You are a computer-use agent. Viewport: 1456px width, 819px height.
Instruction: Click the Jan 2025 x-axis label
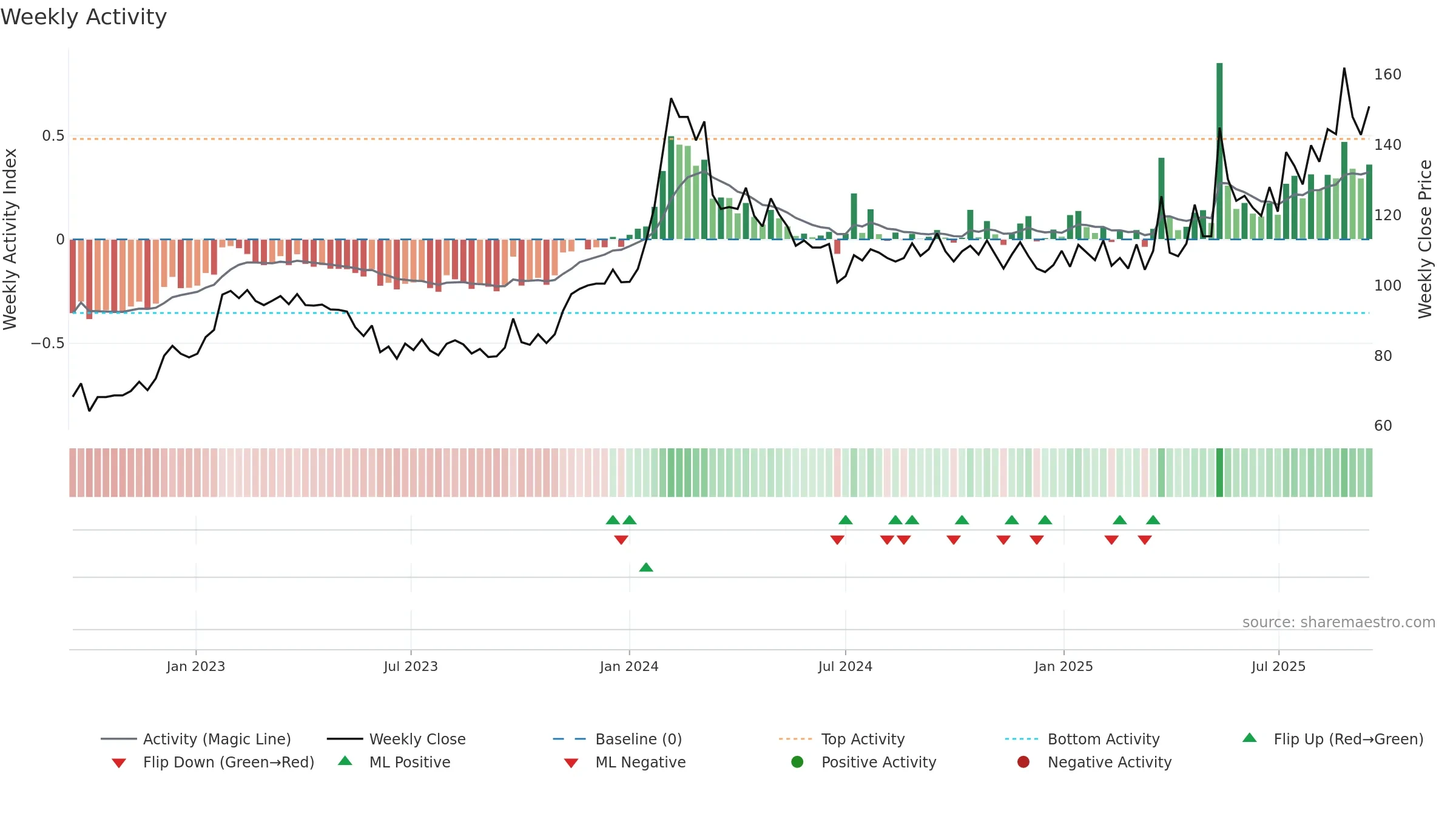pyautogui.click(x=1063, y=667)
